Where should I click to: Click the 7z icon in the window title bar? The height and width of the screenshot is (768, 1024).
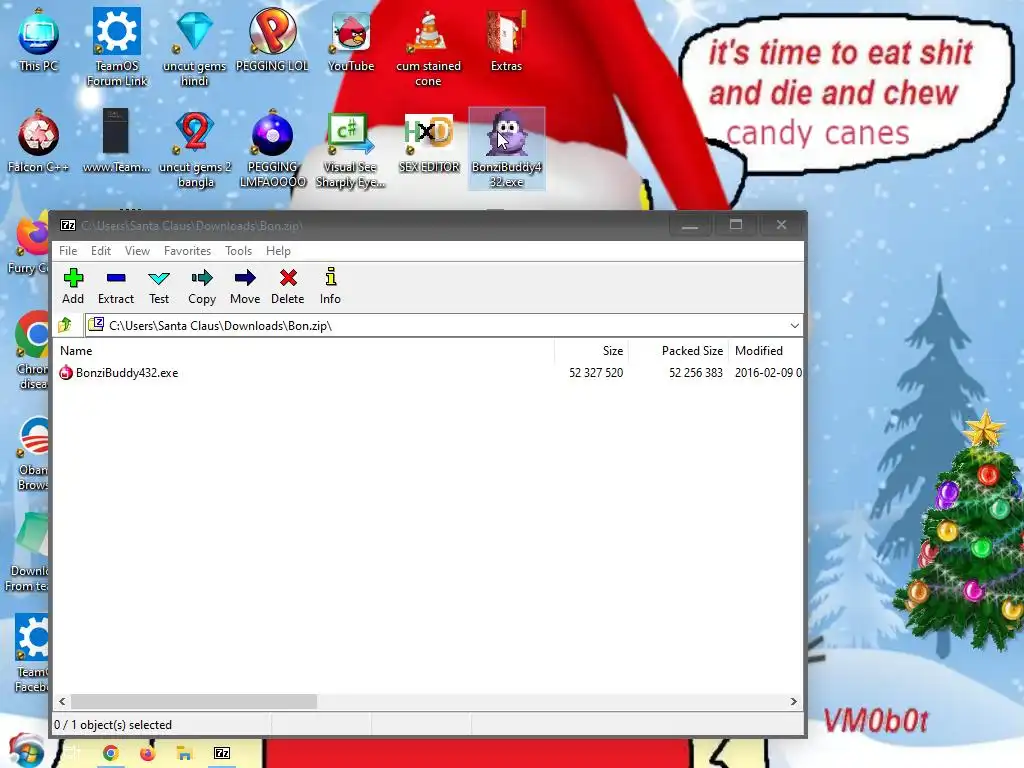click(x=68, y=225)
